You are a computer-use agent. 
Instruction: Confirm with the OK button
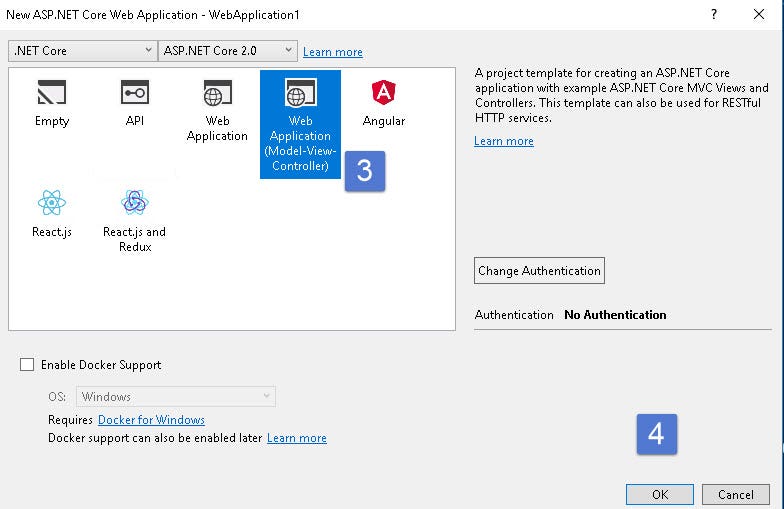point(660,494)
